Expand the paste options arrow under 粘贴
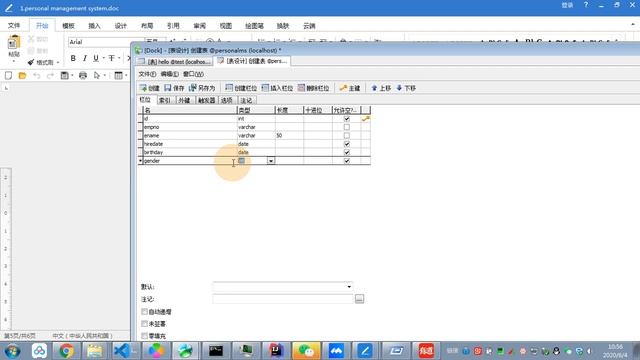The image size is (640, 360). click(14, 61)
